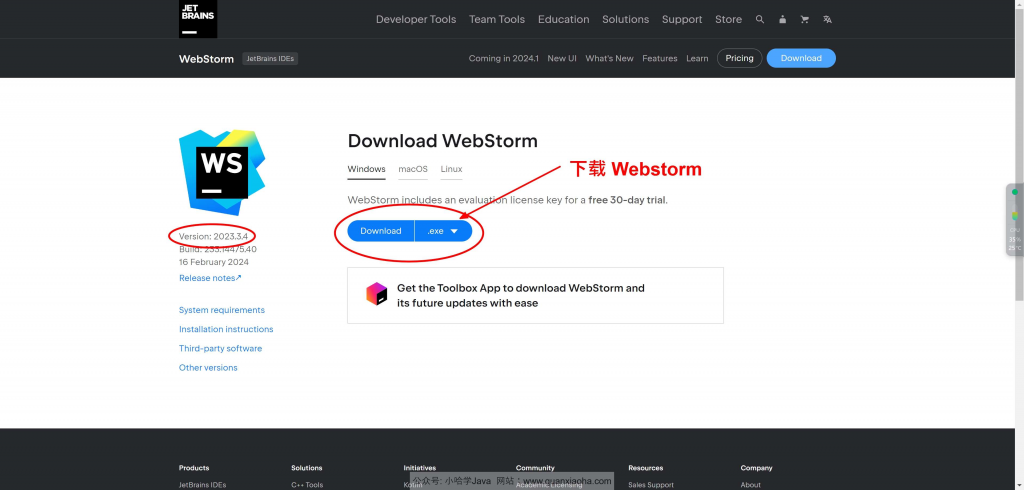Open the System requirements link
Viewport: 1024px width, 490px height.
pos(222,310)
